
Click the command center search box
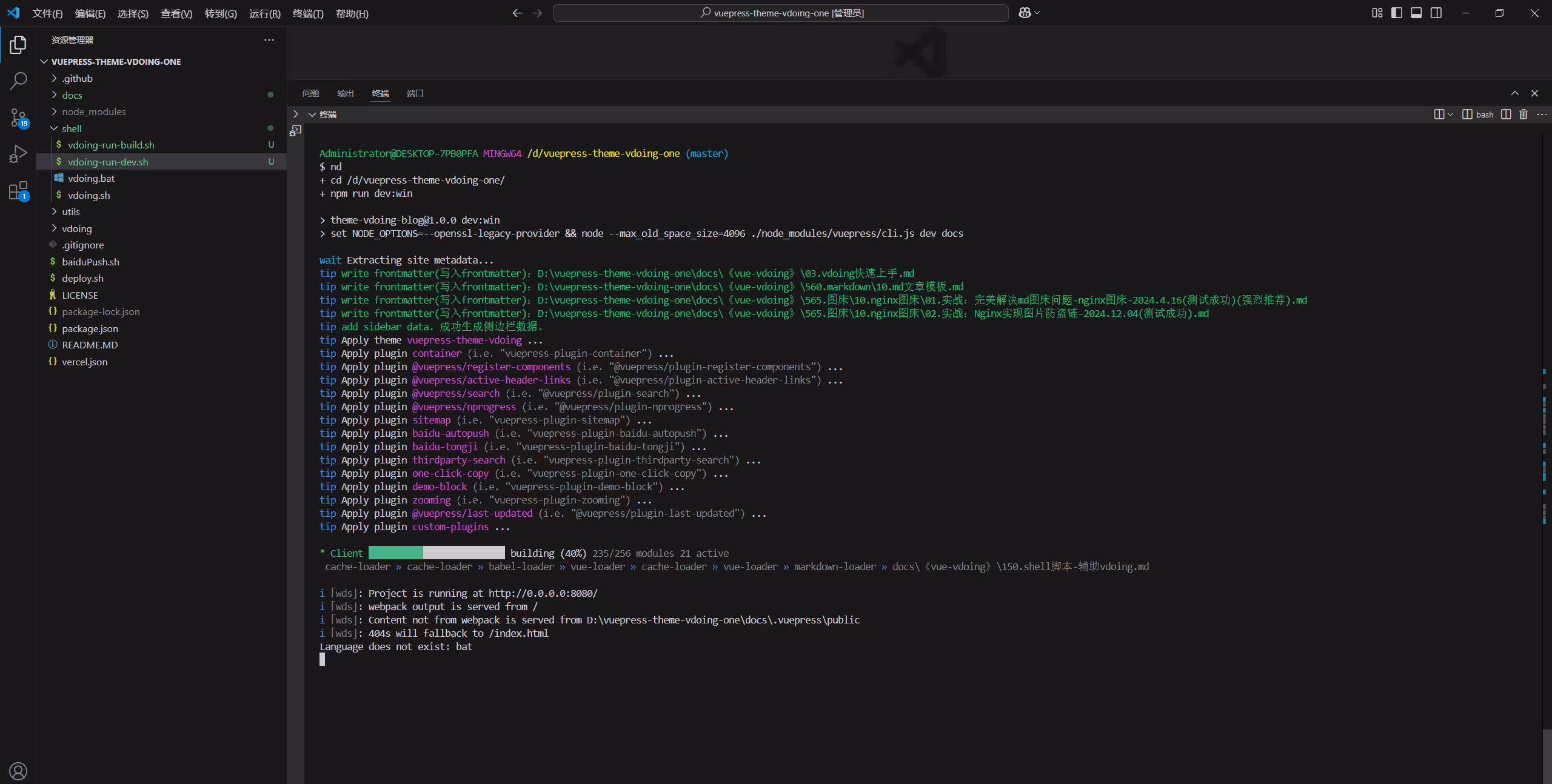(781, 13)
